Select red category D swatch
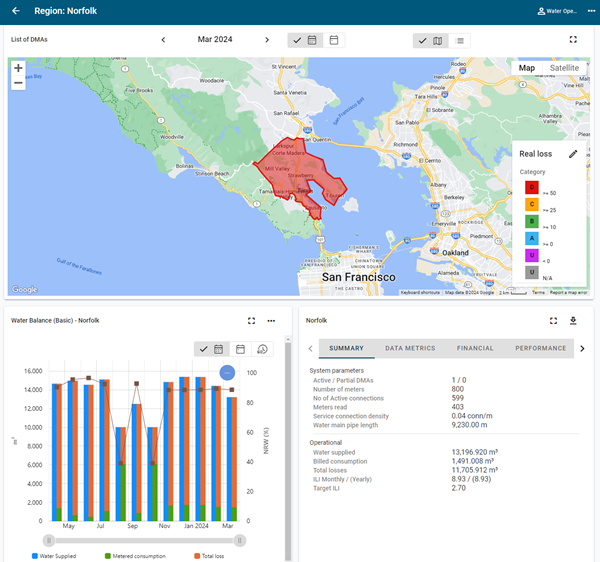Viewport: 600px width, 562px height. tap(532, 187)
